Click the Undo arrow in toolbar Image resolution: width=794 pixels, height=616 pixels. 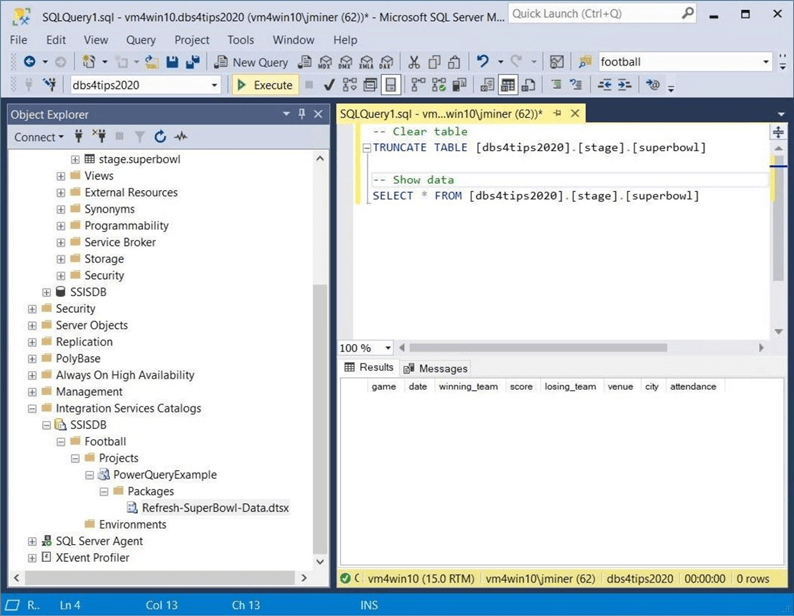tap(484, 62)
